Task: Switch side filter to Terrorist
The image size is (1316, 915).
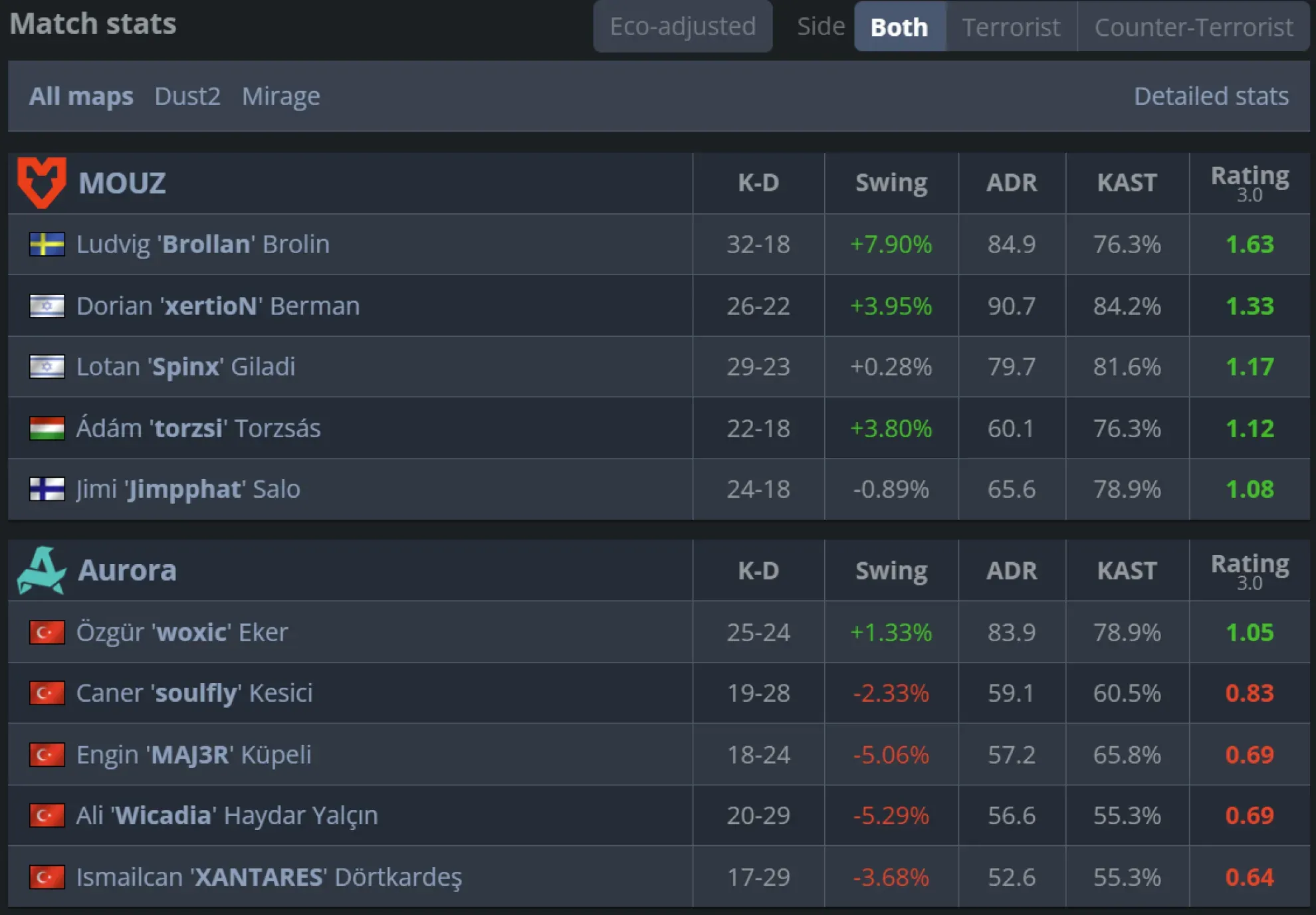Action: (x=1011, y=27)
